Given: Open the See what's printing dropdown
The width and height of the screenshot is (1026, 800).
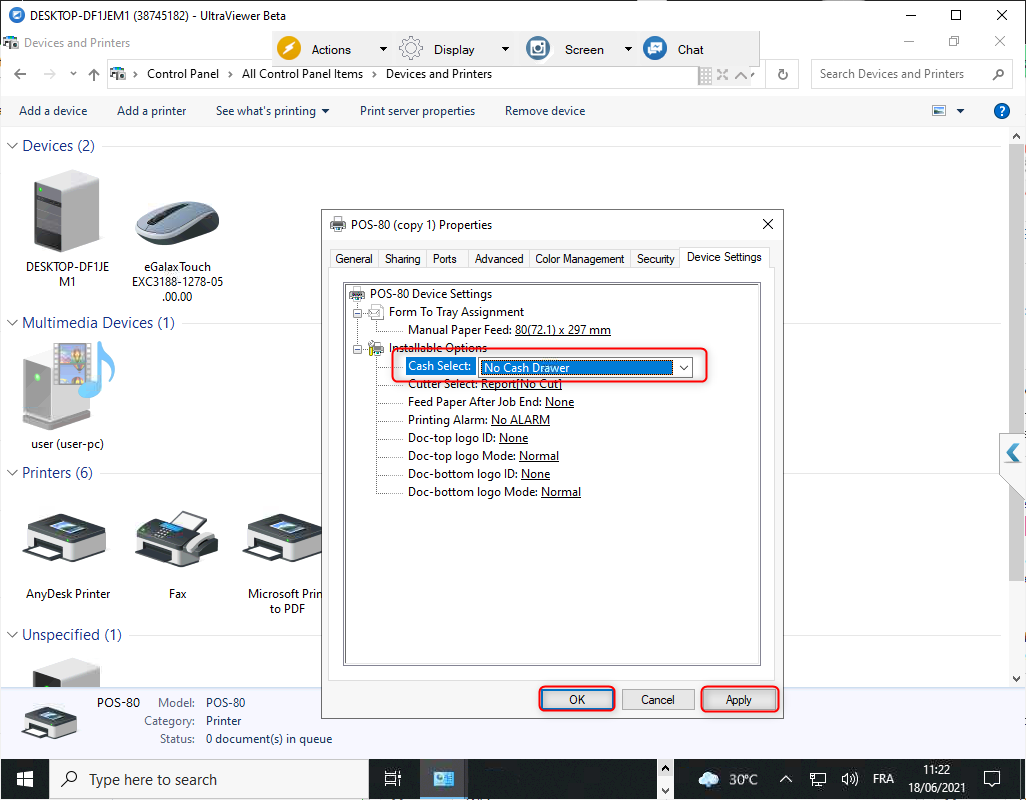Looking at the screenshot, I should 272,111.
